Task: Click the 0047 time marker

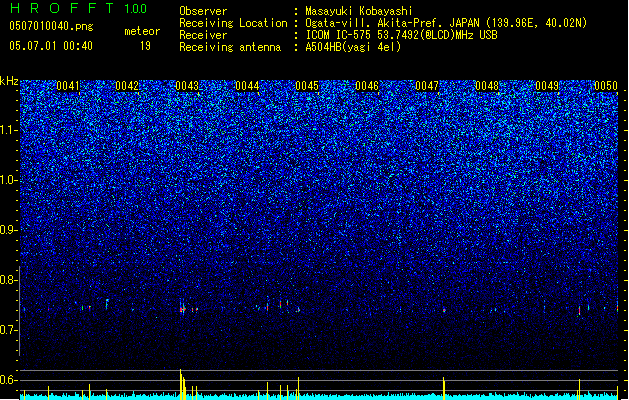Action: click(x=427, y=86)
